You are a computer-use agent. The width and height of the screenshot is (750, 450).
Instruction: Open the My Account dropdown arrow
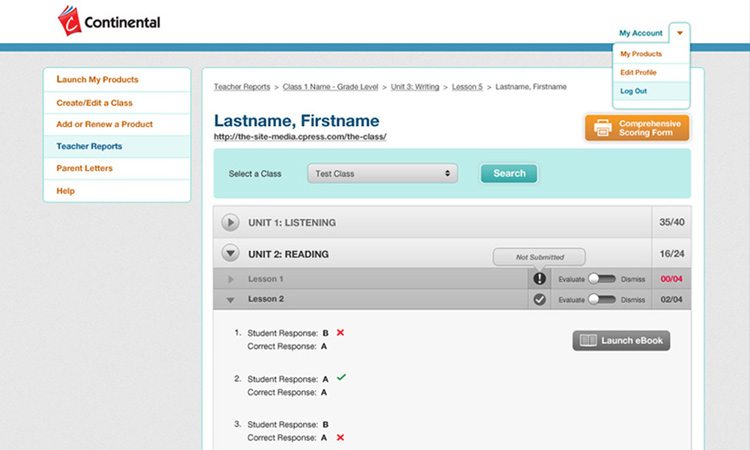pyautogui.click(x=679, y=33)
